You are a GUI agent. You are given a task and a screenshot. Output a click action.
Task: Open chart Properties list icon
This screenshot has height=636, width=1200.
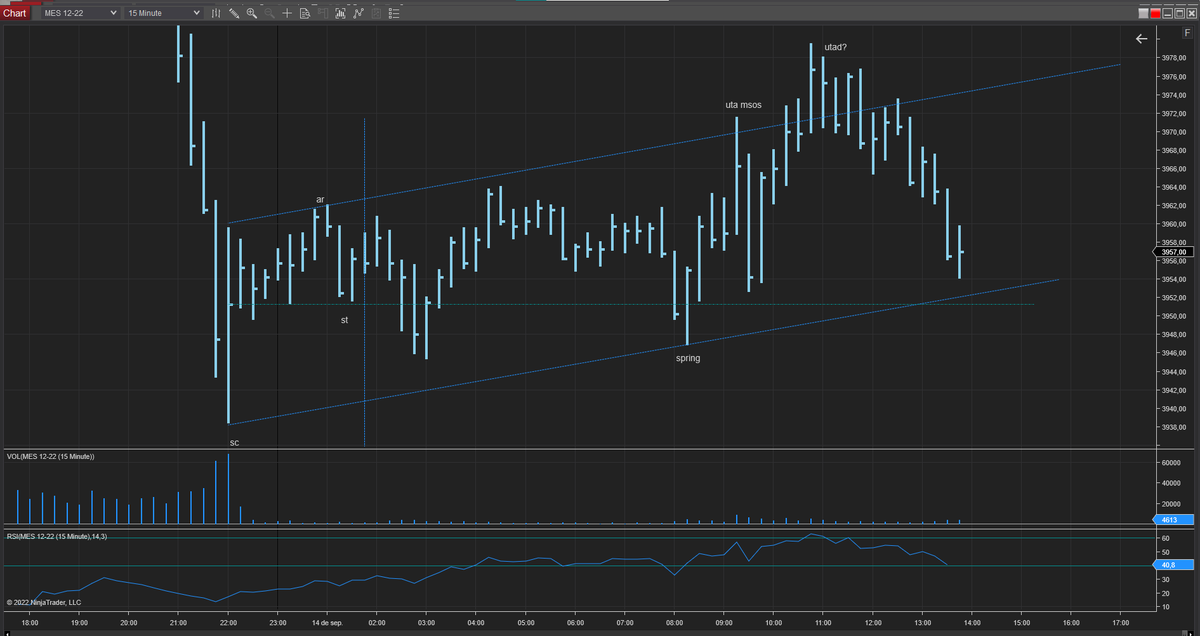(393, 13)
